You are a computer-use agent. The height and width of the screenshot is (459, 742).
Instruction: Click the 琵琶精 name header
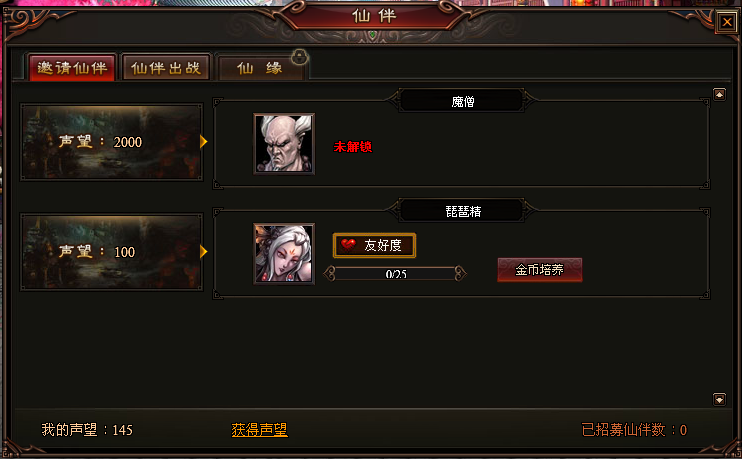[x=462, y=211]
